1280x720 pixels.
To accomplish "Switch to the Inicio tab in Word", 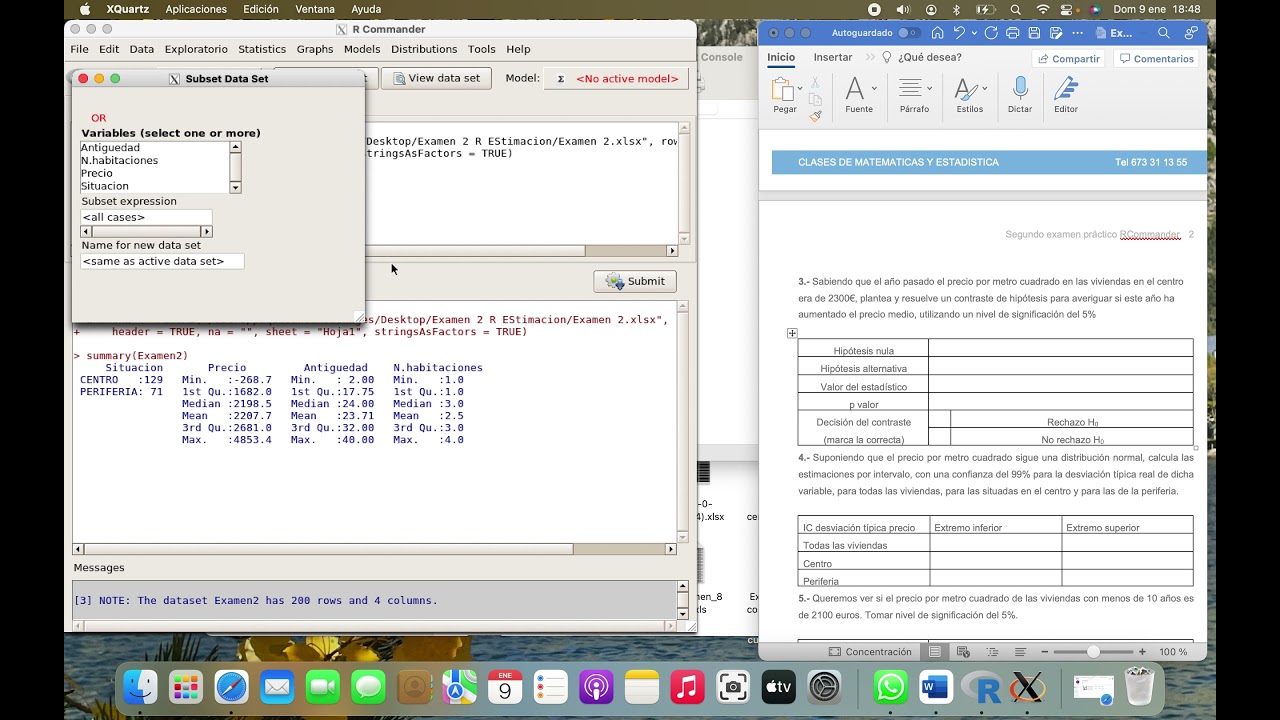I will point(781,58).
